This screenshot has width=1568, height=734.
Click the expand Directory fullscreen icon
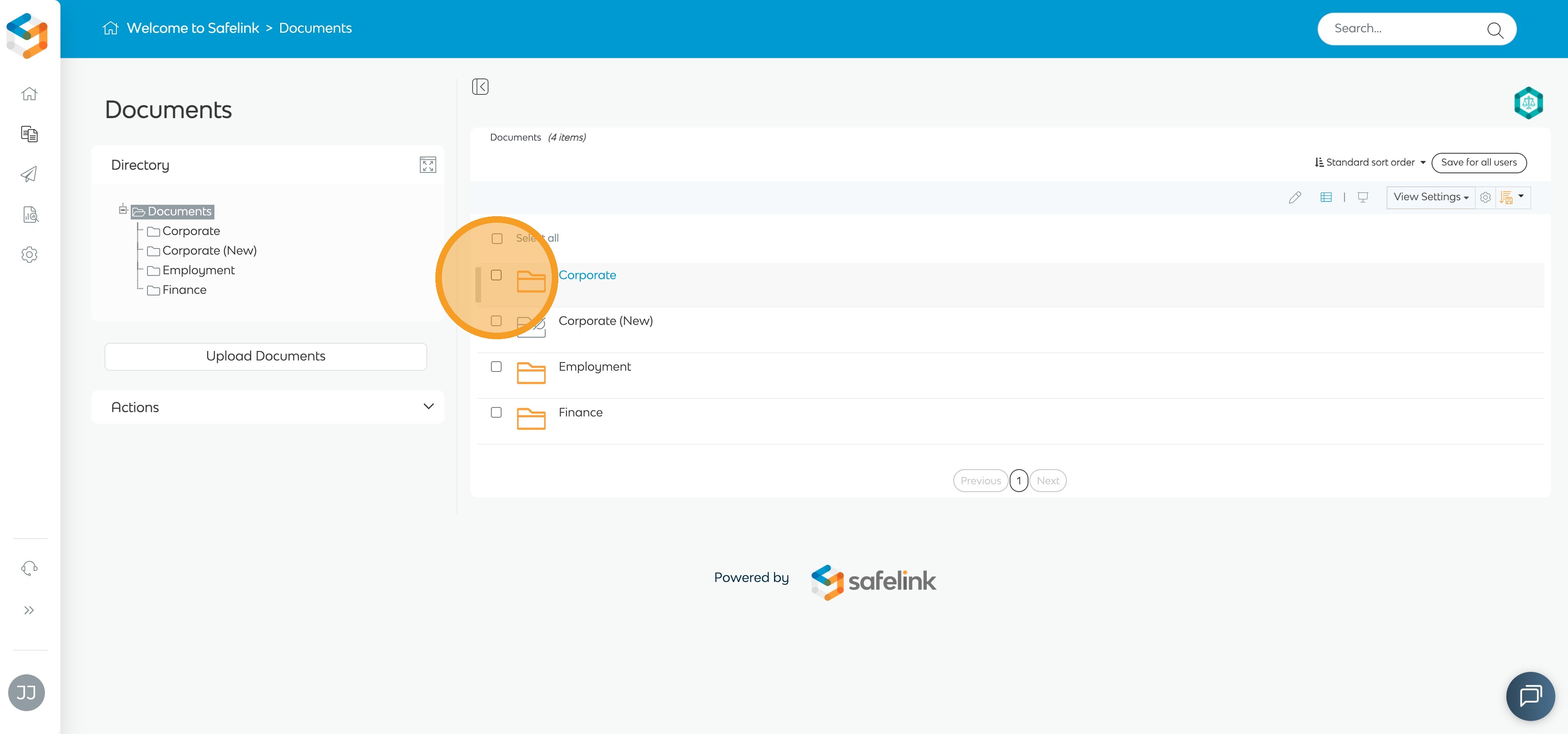pos(427,165)
